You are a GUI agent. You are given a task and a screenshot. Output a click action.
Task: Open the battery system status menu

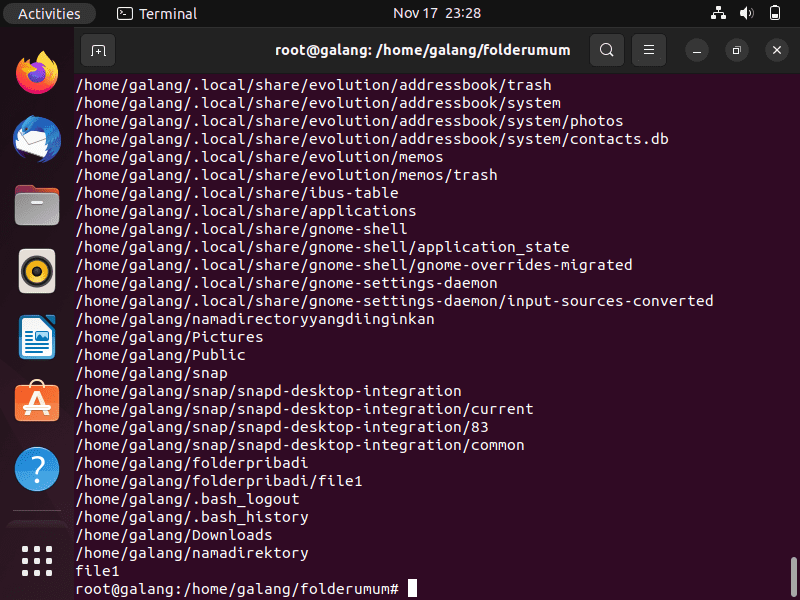point(774,13)
